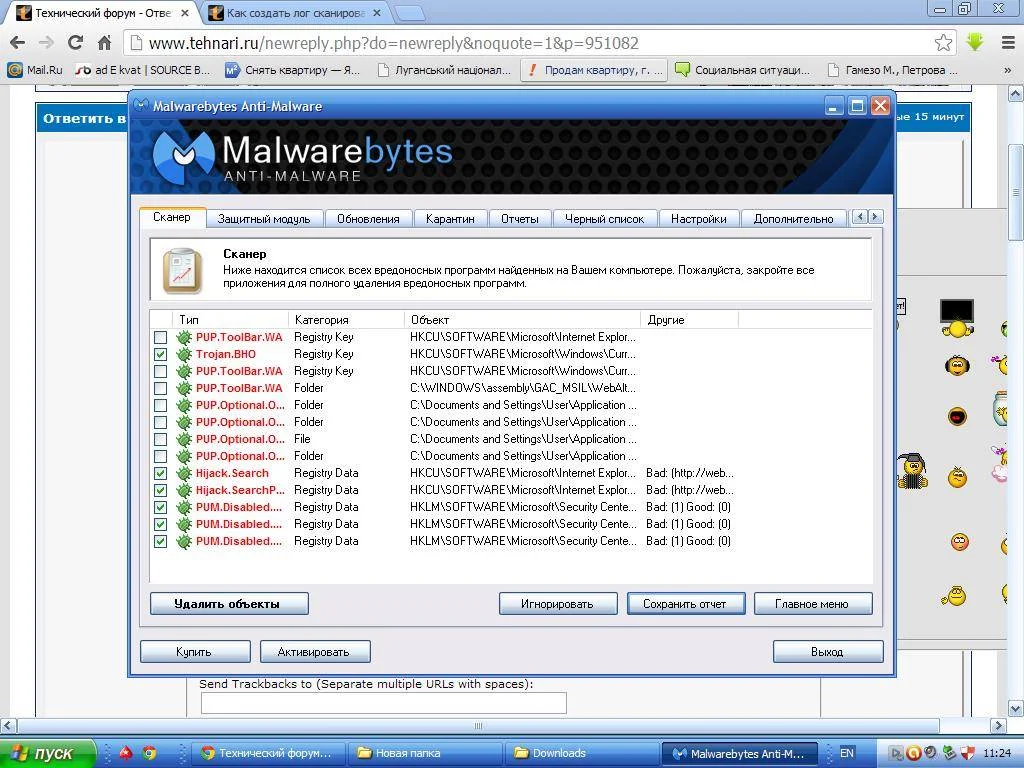Image resolution: width=1024 pixels, height=768 pixels.
Task: Switch to the Новая папка taskbar window
Action: [424, 753]
